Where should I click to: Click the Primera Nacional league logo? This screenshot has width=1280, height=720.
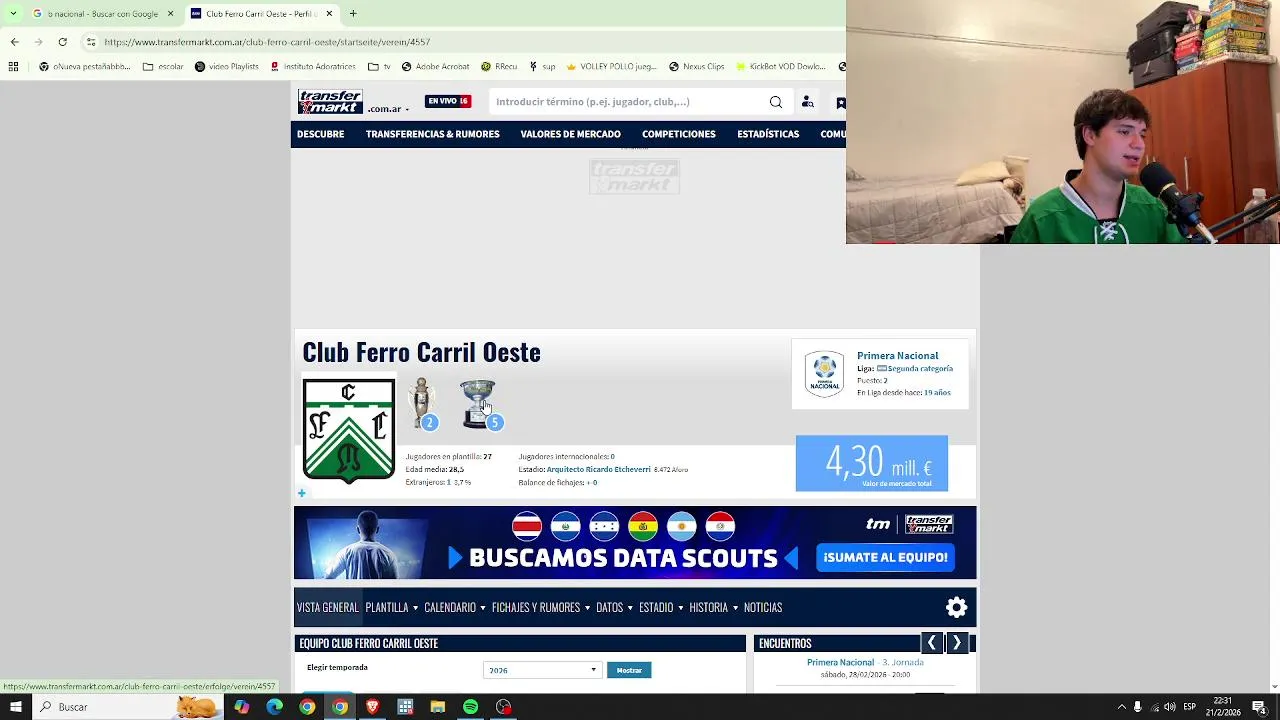[824, 375]
